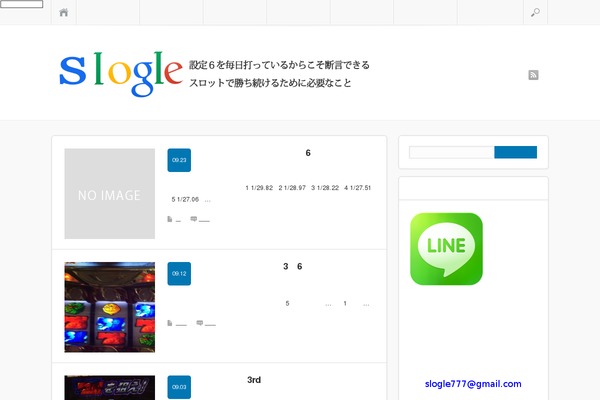This screenshot has width=600, height=400.
Task: Click category icon under the 09.12 post
Action: click(x=170, y=323)
